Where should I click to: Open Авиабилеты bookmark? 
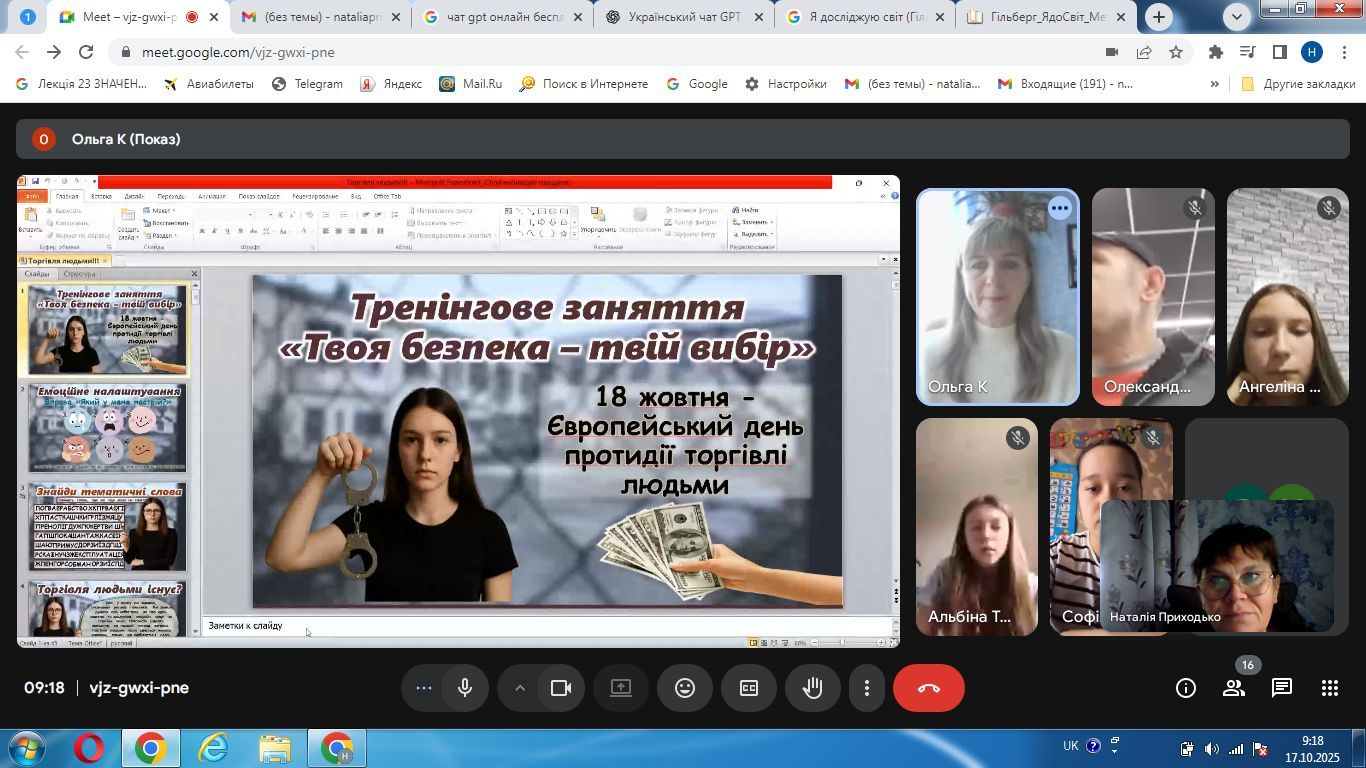209,84
